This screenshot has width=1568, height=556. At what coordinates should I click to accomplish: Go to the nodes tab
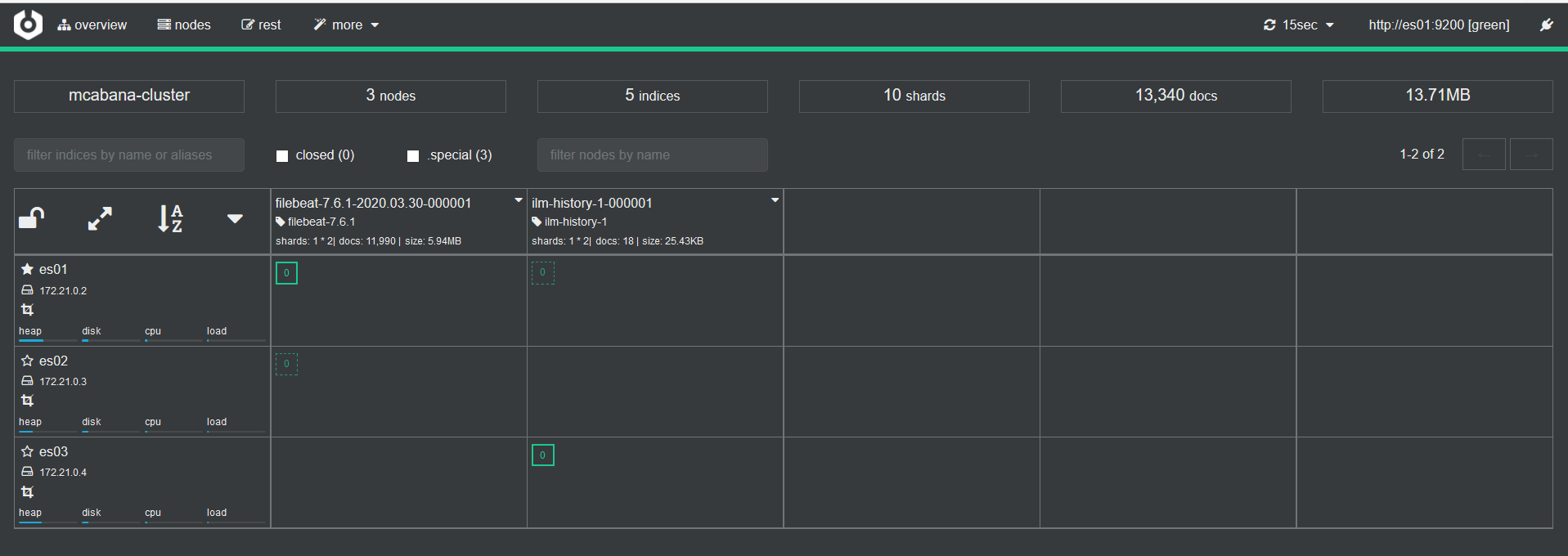point(184,25)
